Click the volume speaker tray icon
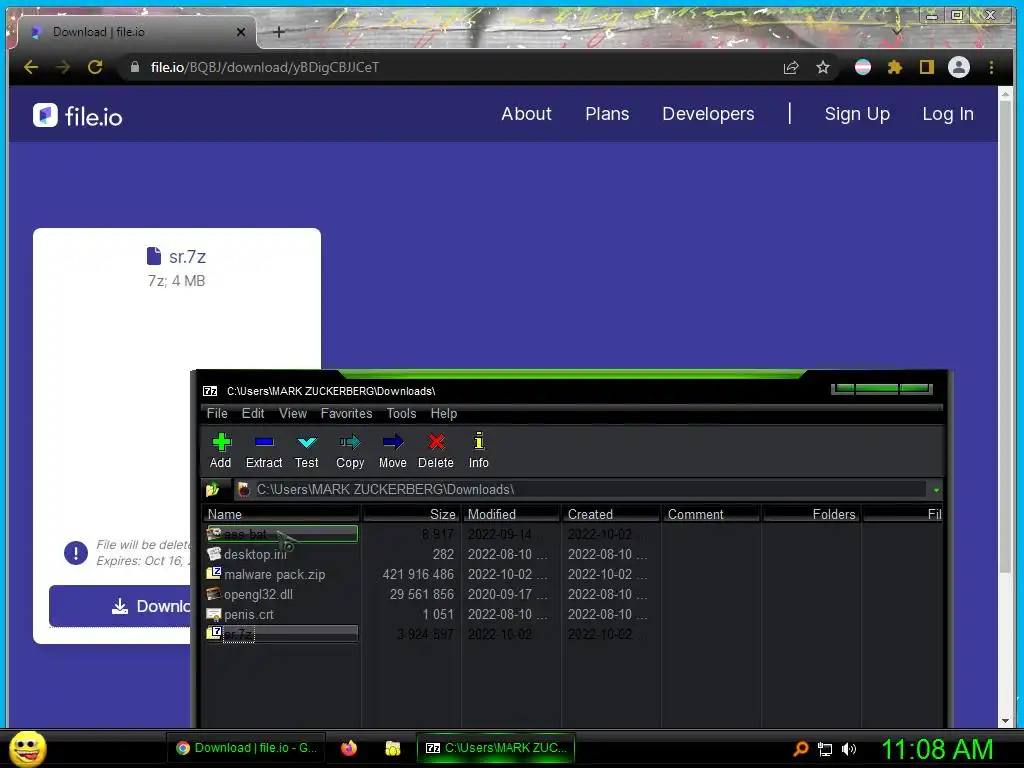Image resolution: width=1024 pixels, height=768 pixels. coord(848,749)
